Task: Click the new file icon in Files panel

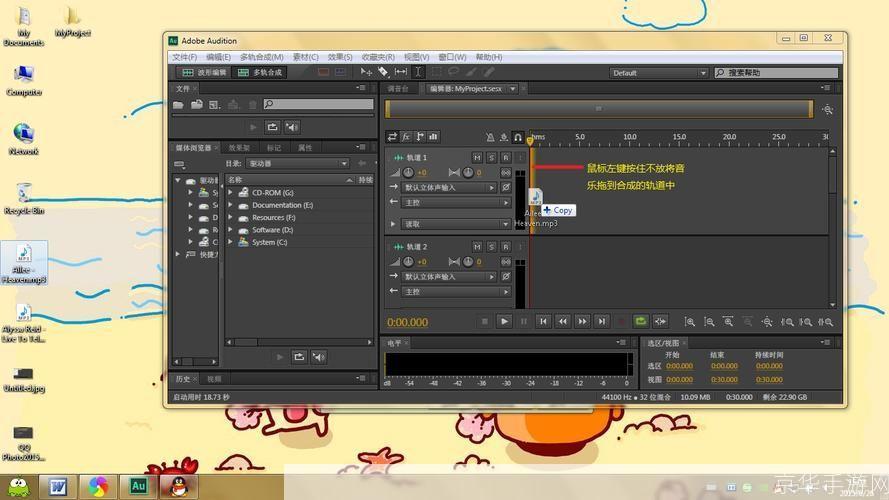Action: [x=214, y=105]
